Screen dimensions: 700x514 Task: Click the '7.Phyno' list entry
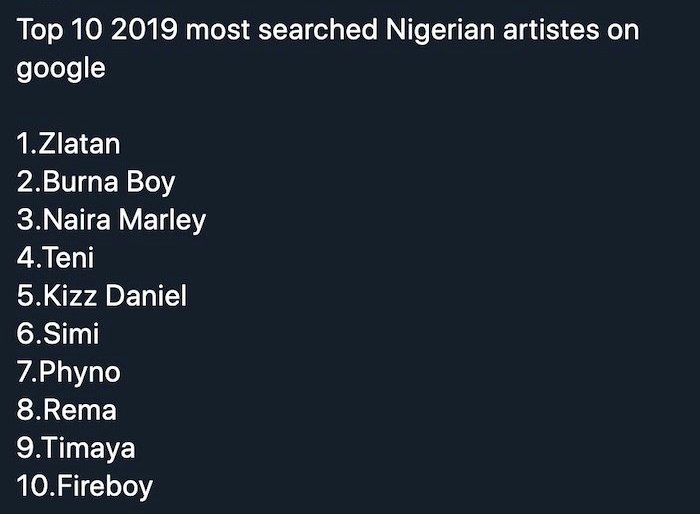pyautogui.click(x=68, y=373)
